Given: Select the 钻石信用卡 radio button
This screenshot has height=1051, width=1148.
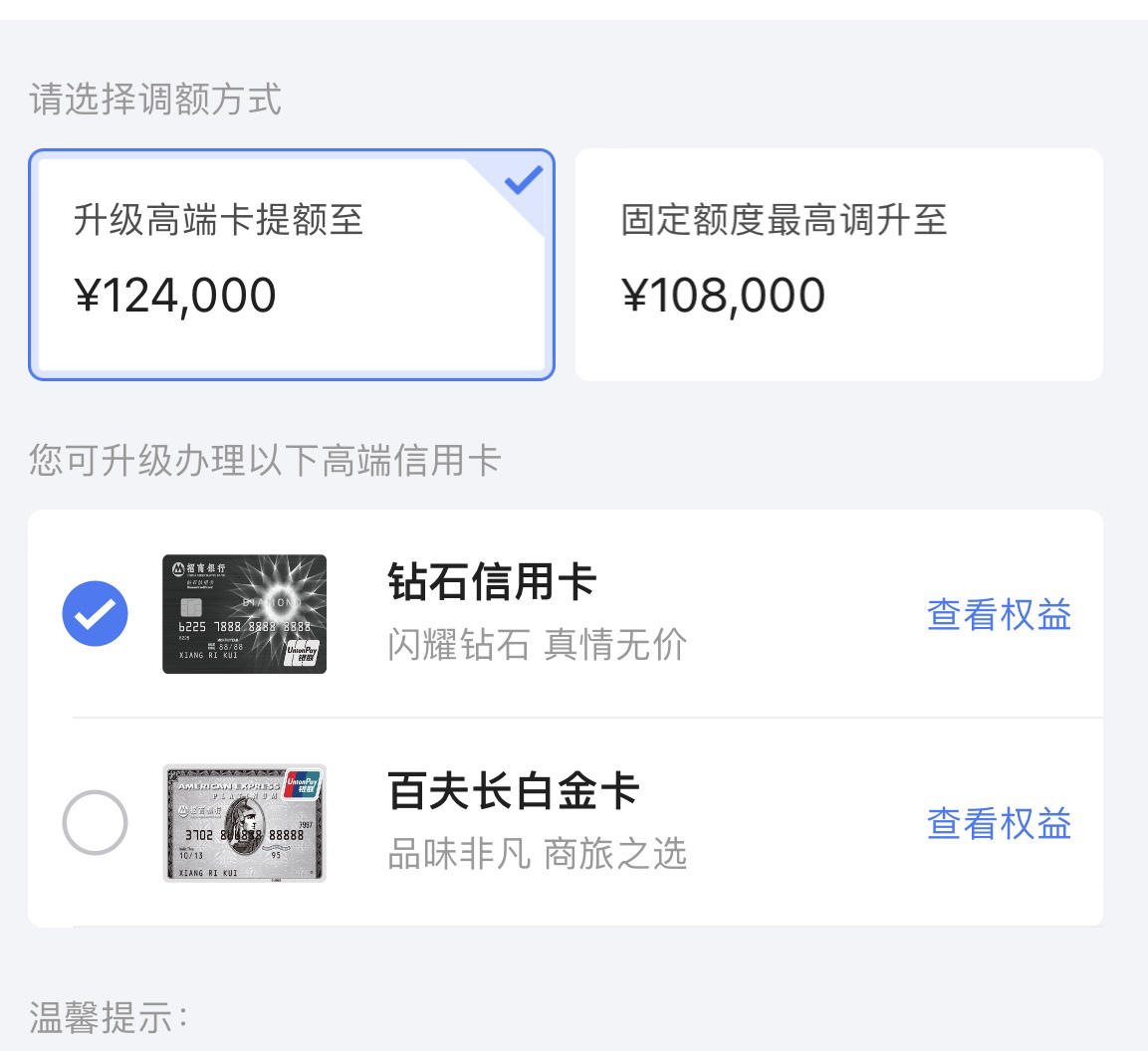Looking at the screenshot, I should coord(96,613).
